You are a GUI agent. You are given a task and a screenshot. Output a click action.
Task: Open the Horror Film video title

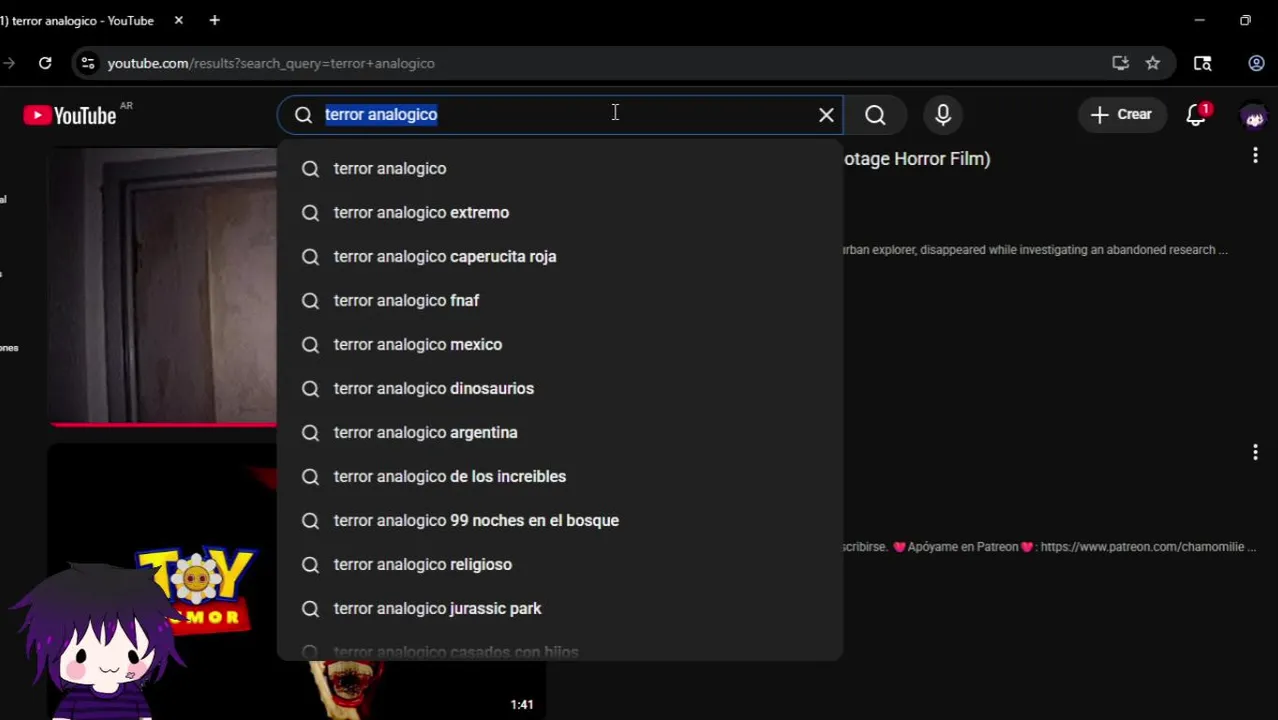click(917, 158)
